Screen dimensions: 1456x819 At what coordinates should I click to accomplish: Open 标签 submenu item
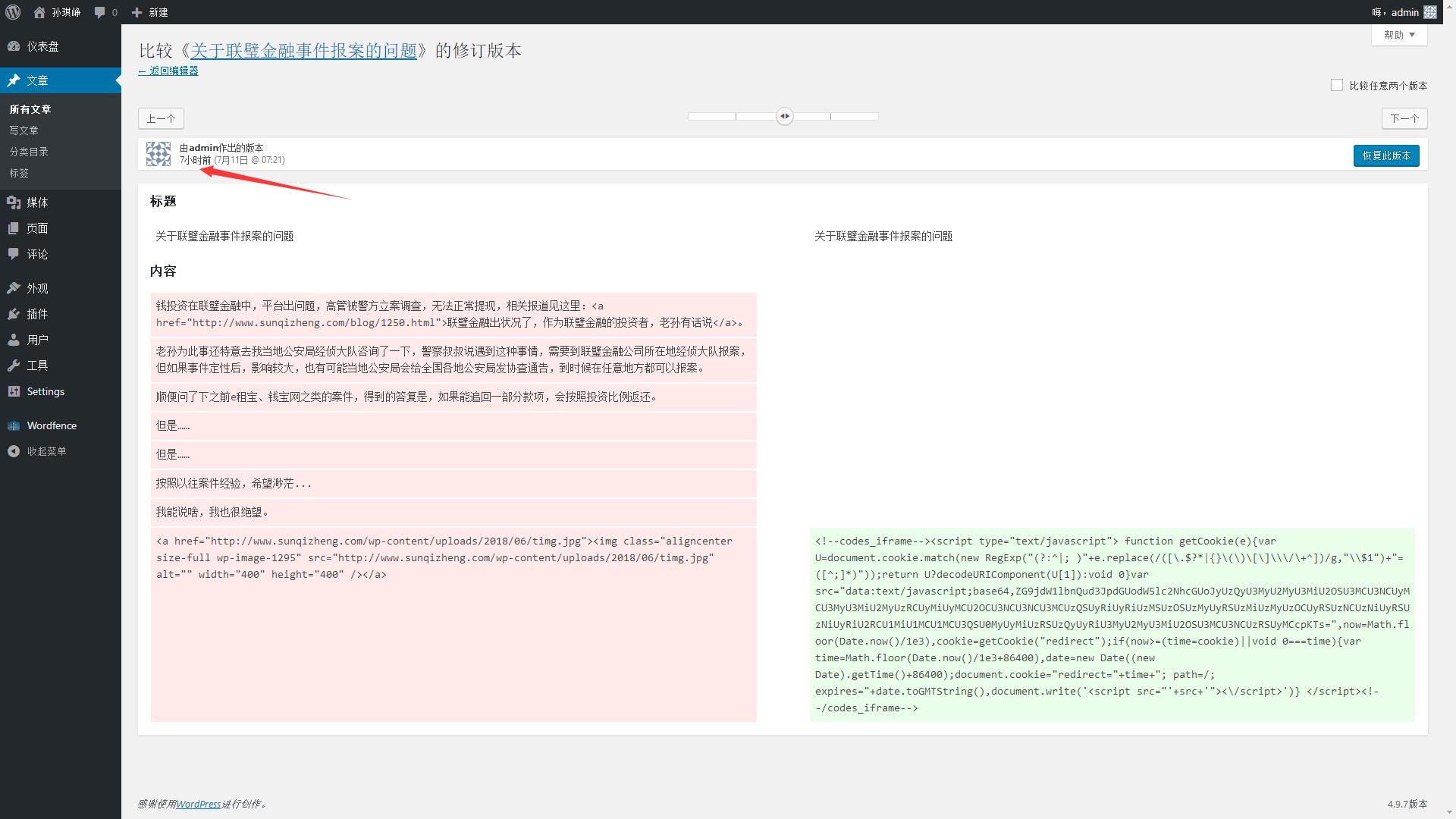(x=19, y=173)
